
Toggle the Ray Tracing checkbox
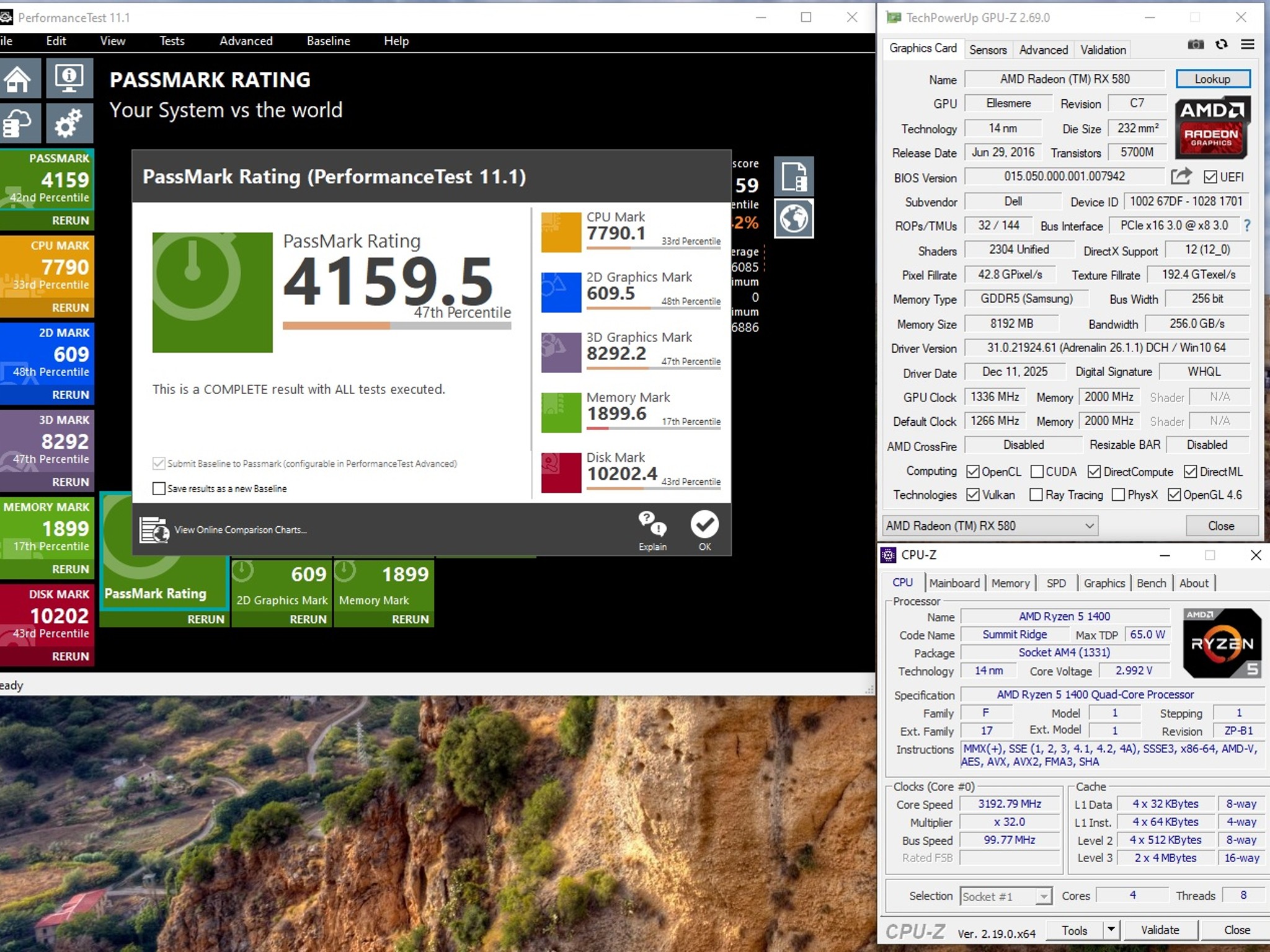[x=1036, y=495]
